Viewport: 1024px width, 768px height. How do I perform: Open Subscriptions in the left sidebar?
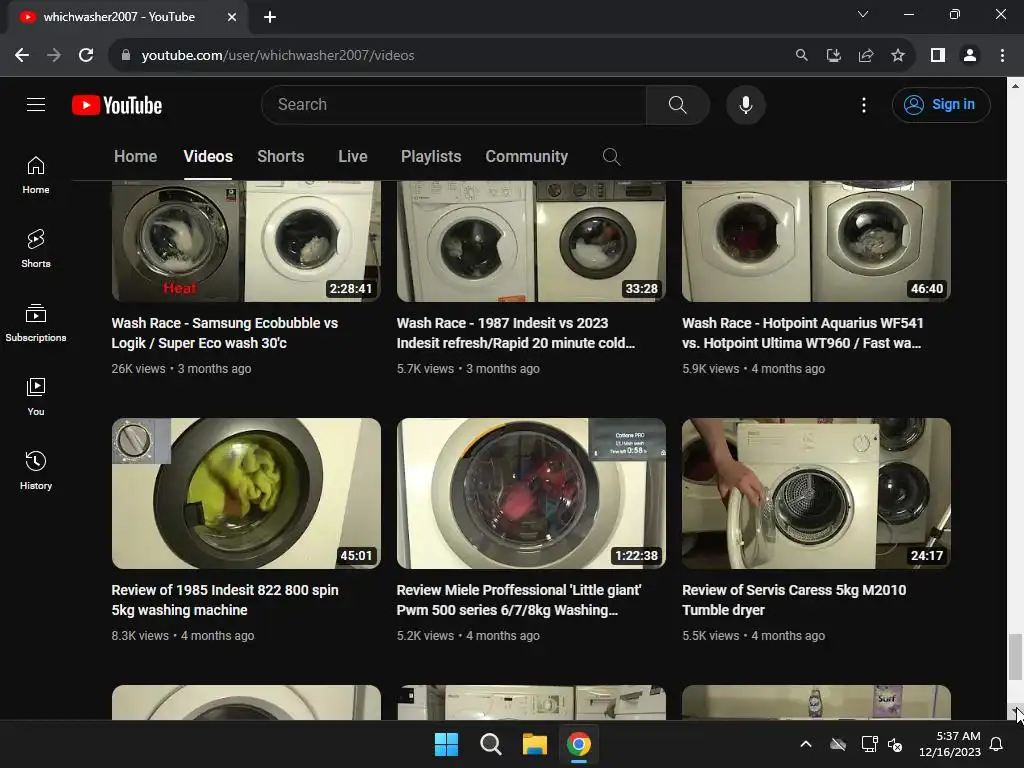tap(36, 323)
